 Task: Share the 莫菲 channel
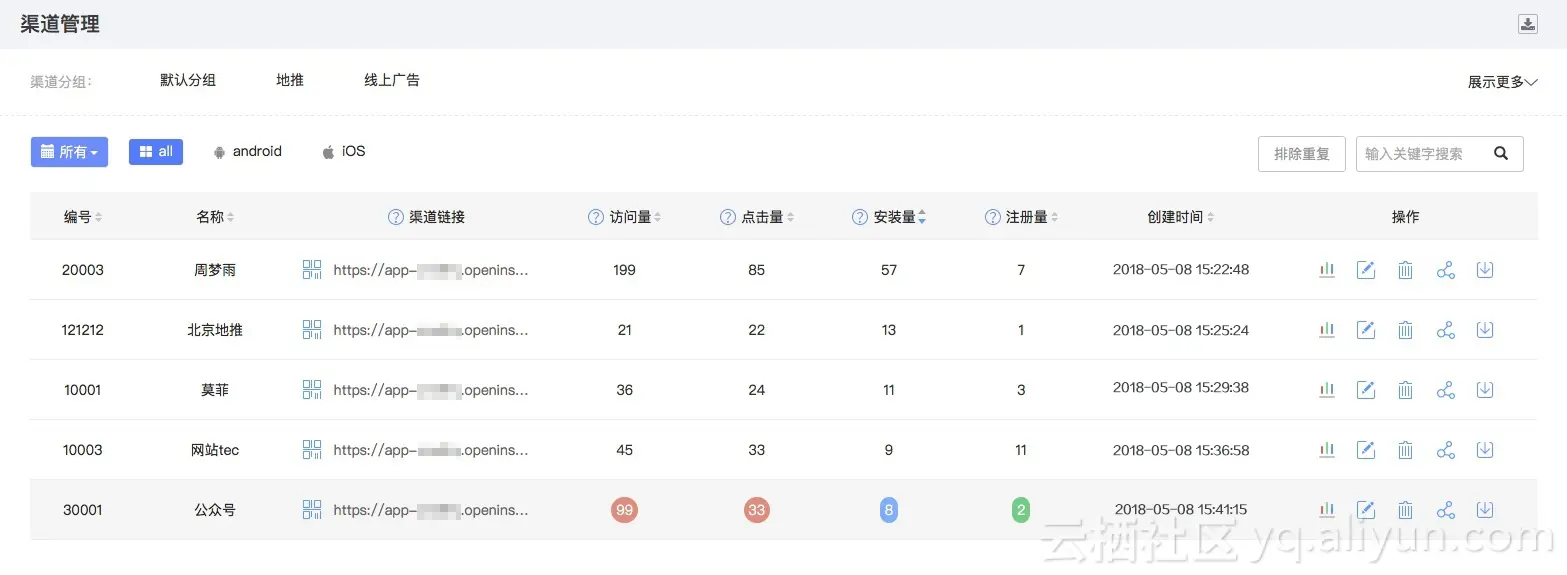point(1445,390)
